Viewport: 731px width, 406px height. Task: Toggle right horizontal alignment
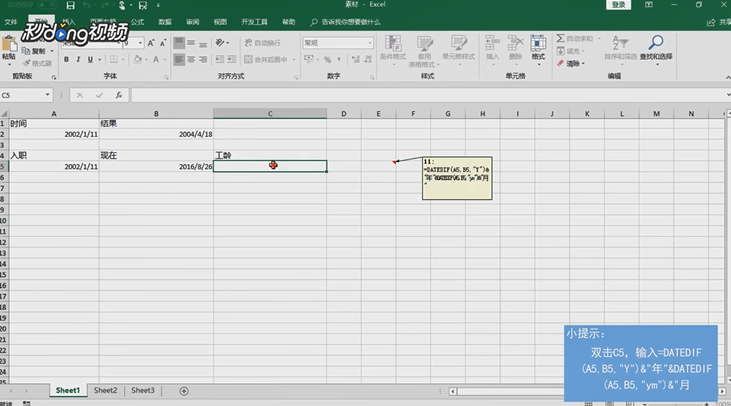203,60
